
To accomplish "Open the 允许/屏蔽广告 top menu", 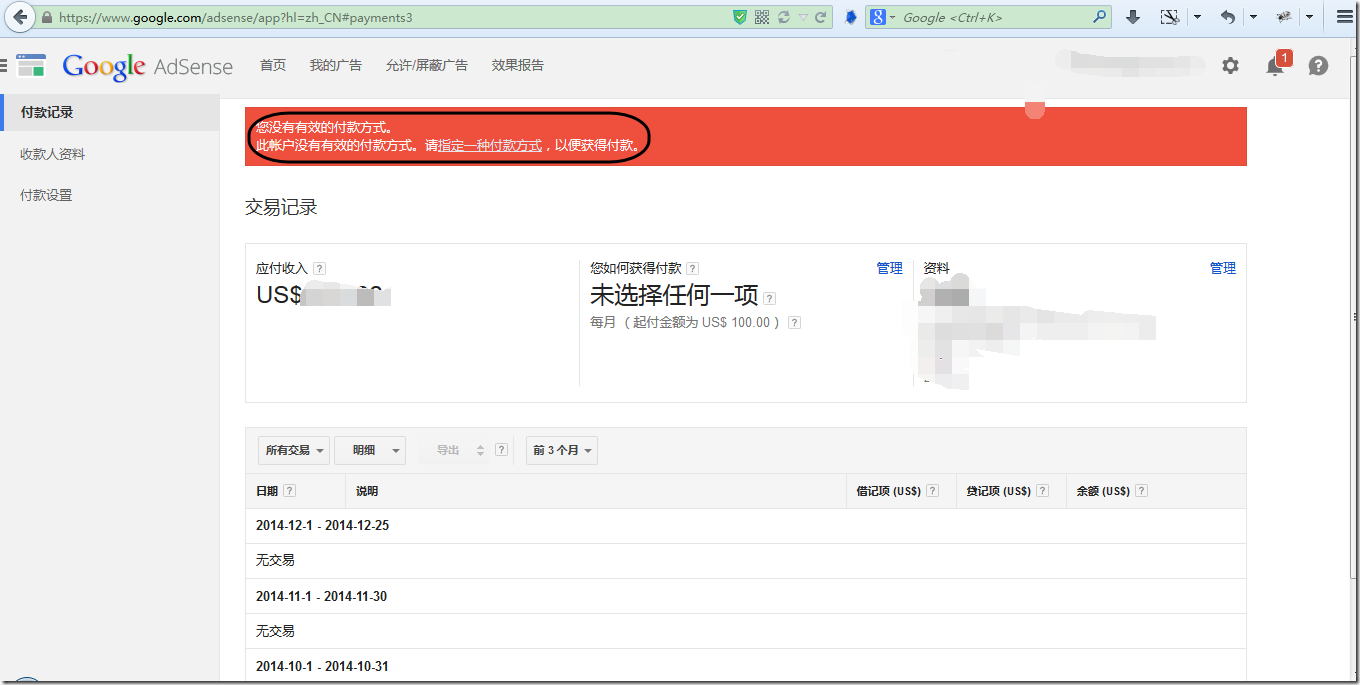I will click(427, 65).
